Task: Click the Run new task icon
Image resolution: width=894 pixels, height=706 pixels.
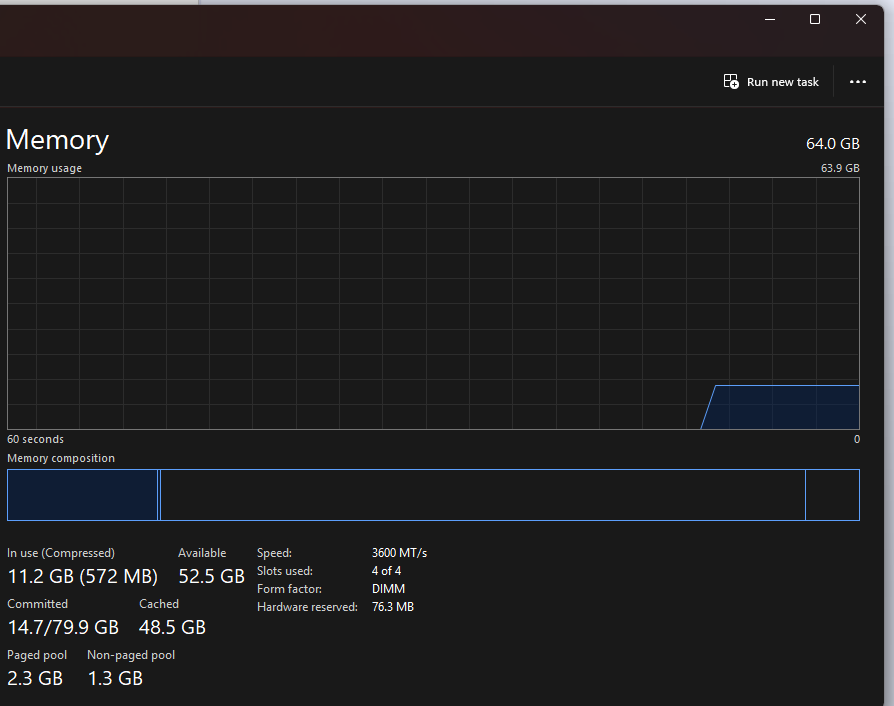Action: 731,82
